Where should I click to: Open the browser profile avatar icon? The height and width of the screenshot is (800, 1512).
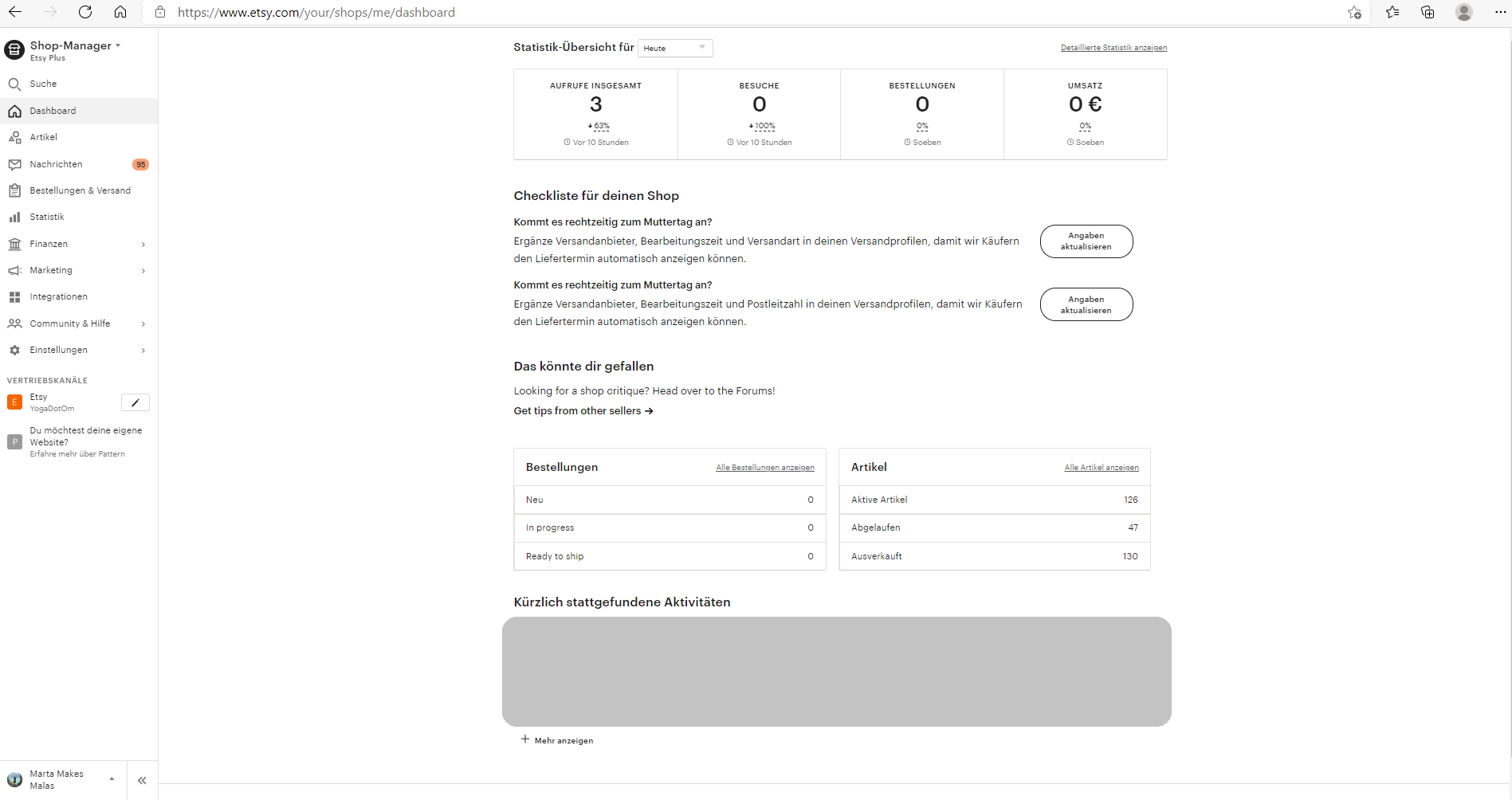[x=1463, y=12]
